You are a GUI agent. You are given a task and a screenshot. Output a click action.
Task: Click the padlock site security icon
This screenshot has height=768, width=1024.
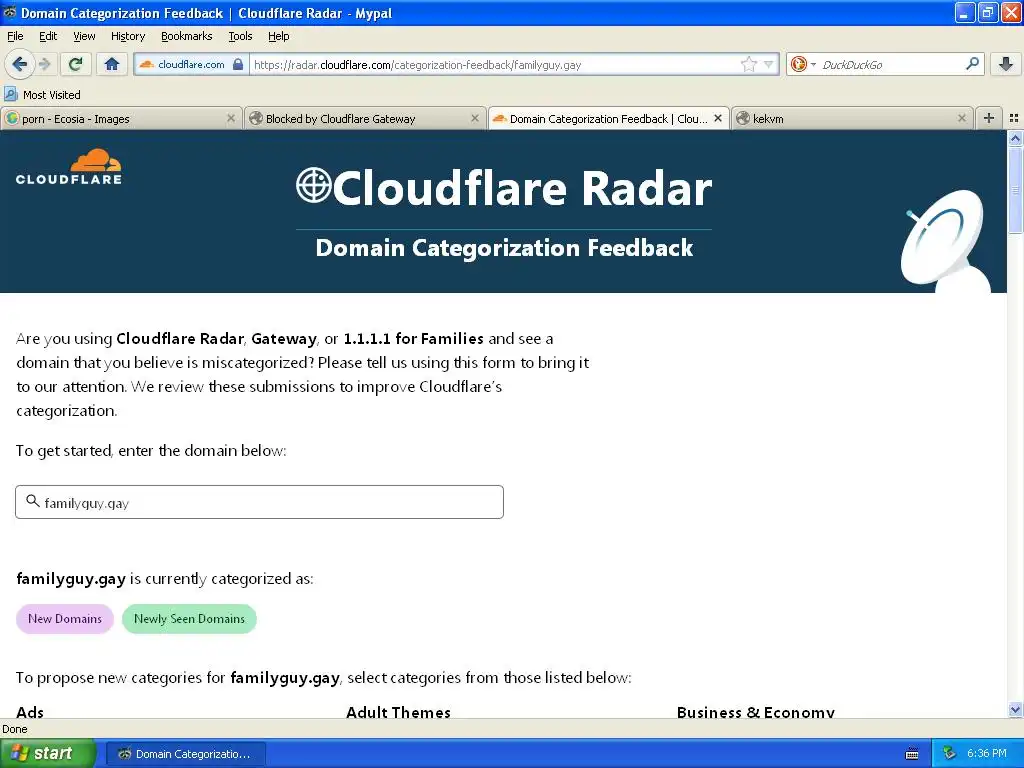(238, 64)
